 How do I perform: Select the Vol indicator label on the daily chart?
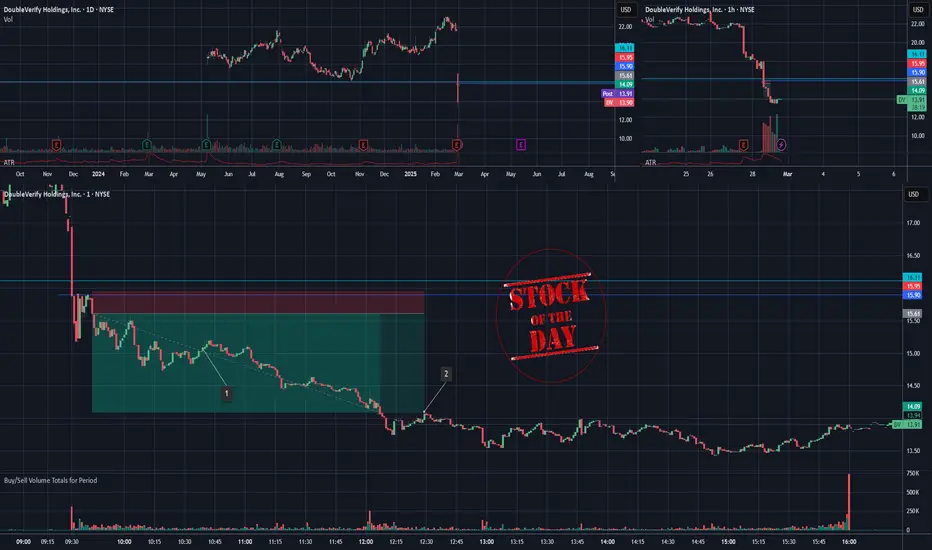(8, 20)
